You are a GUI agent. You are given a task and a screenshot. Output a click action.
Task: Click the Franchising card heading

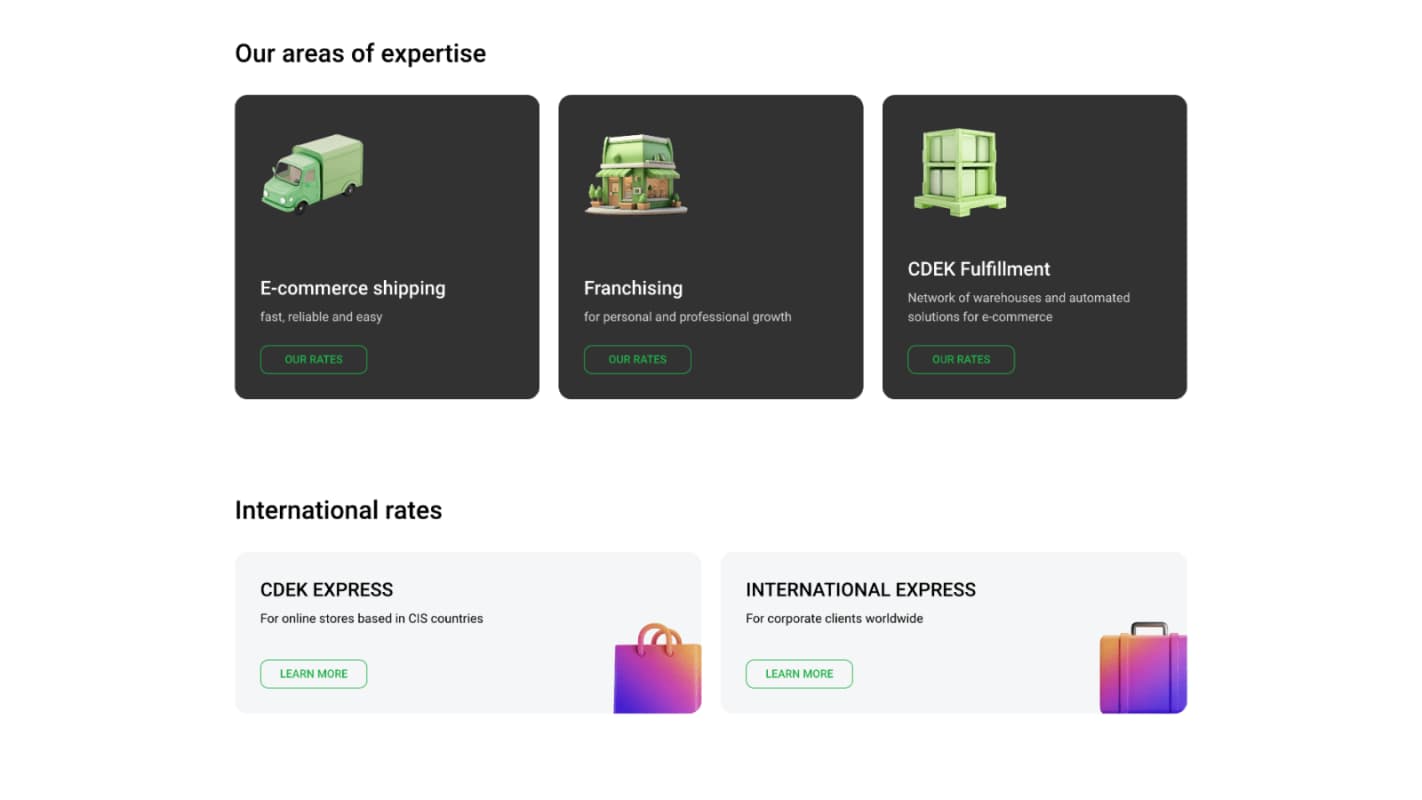pos(633,288)
